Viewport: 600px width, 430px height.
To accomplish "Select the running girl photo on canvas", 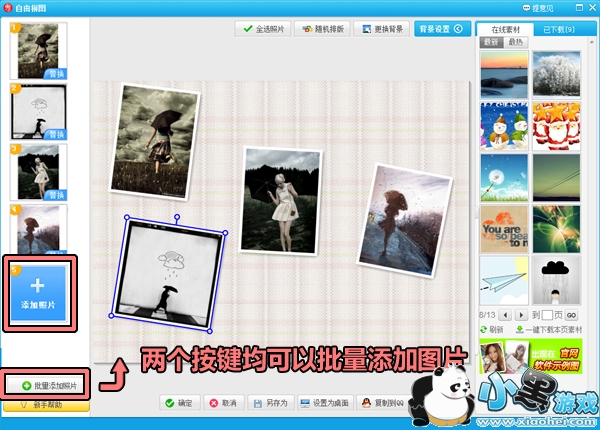I will [x=155, y=142].
